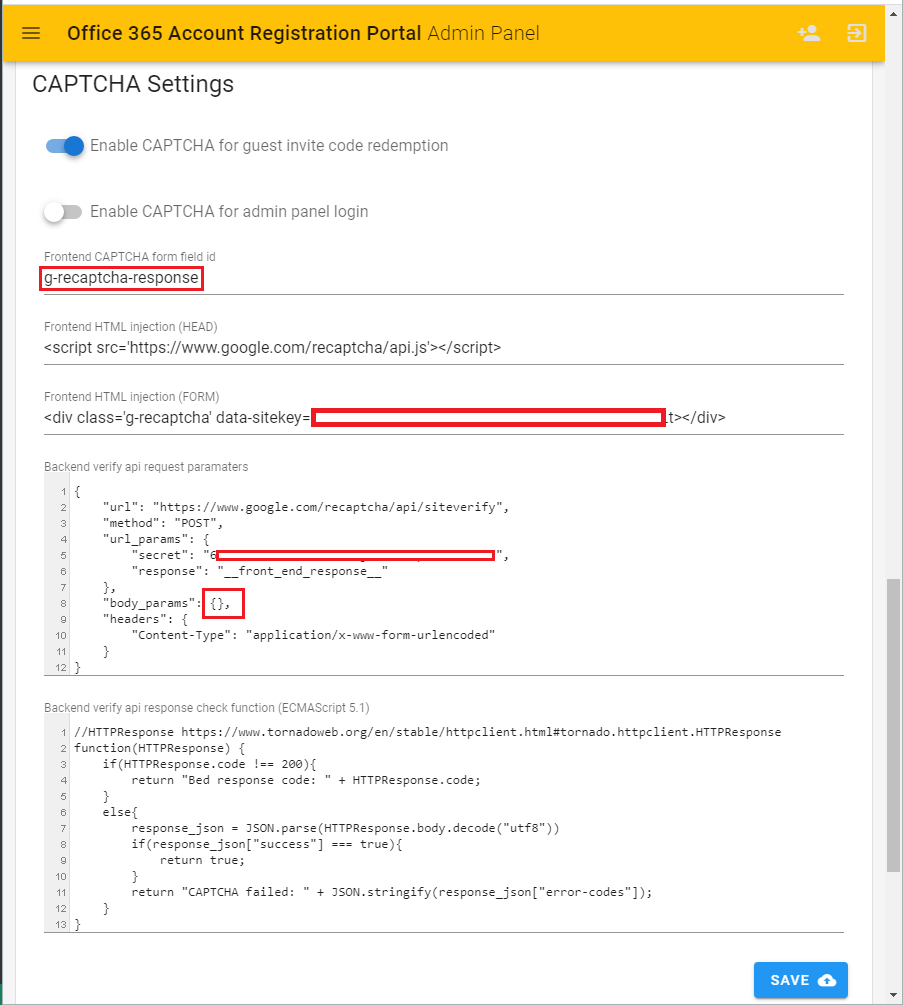Click the "CAPTCHA failed" return line
The width and height of the screenshot is (903, 1005).
pos(392,893)
